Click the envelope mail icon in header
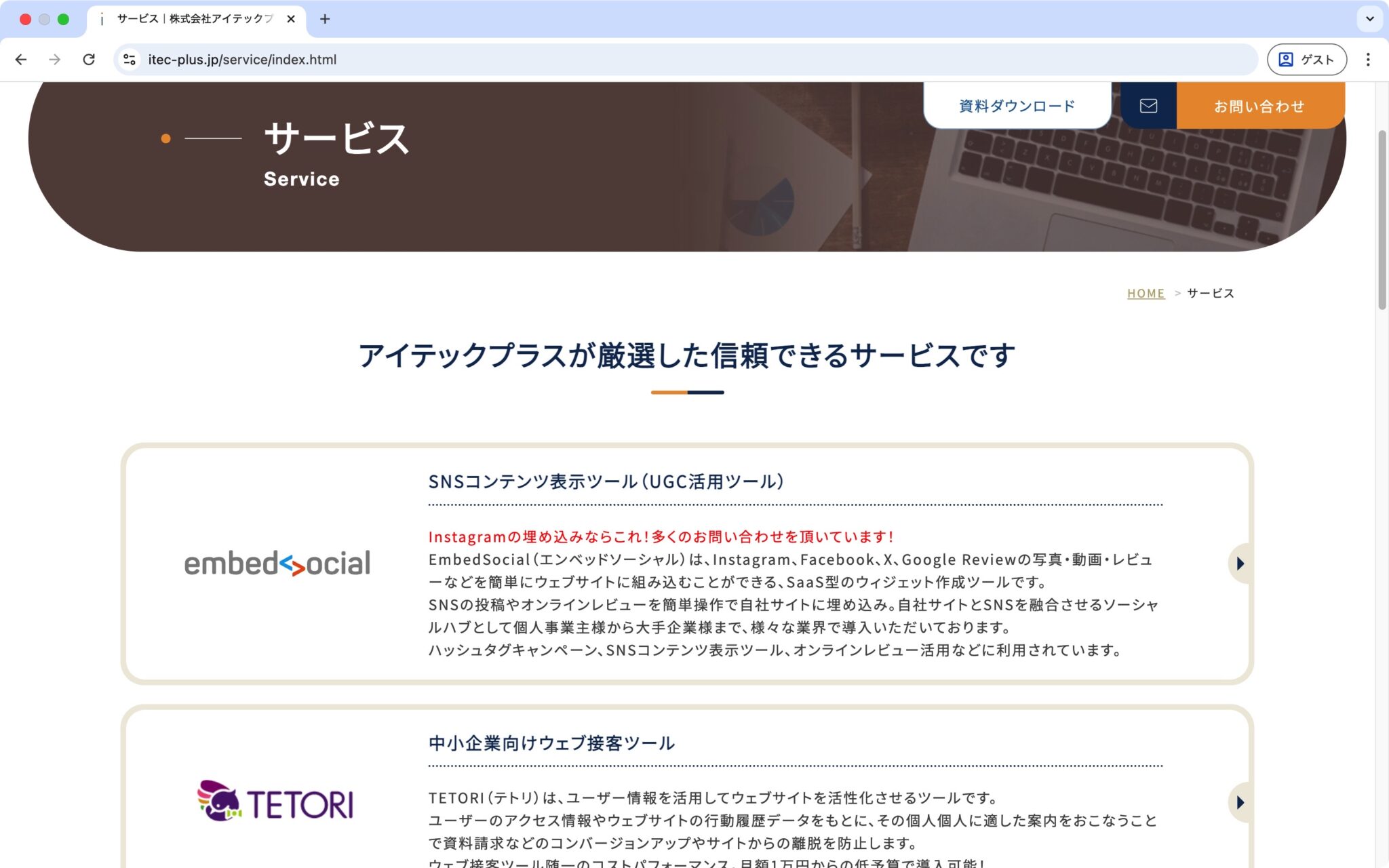Image resolution: width=1389 pixels, height=868 pixels. 1148,106
